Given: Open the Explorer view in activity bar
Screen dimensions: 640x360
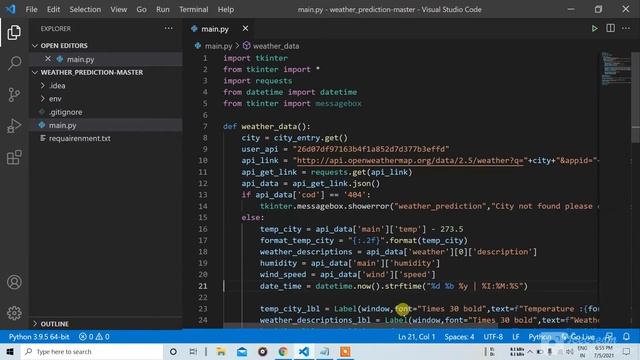Looking at the screenshot, I should 14,33.
